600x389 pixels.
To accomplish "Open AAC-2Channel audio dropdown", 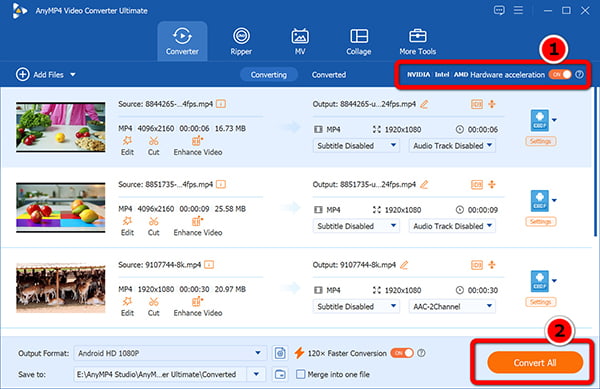I will 452,306.
